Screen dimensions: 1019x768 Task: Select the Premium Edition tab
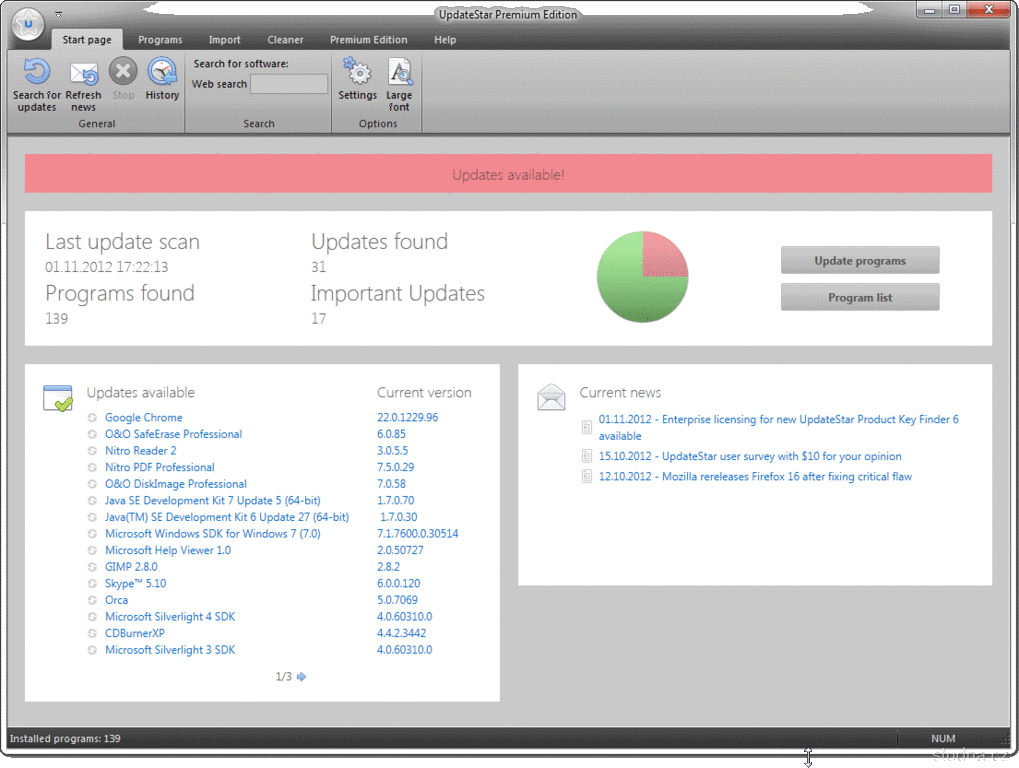pyautogui.click(x=368, y=40)
